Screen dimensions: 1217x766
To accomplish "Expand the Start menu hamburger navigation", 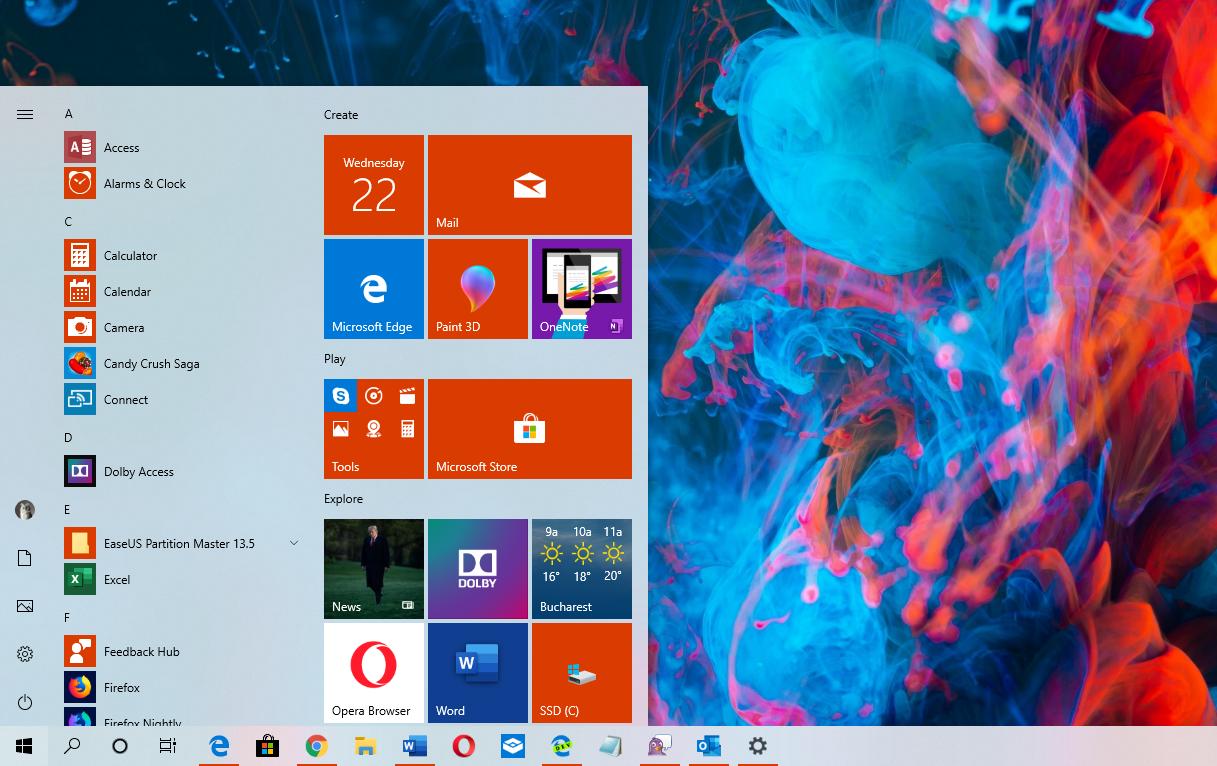I will pyautogui.click(x=25, y=114).
